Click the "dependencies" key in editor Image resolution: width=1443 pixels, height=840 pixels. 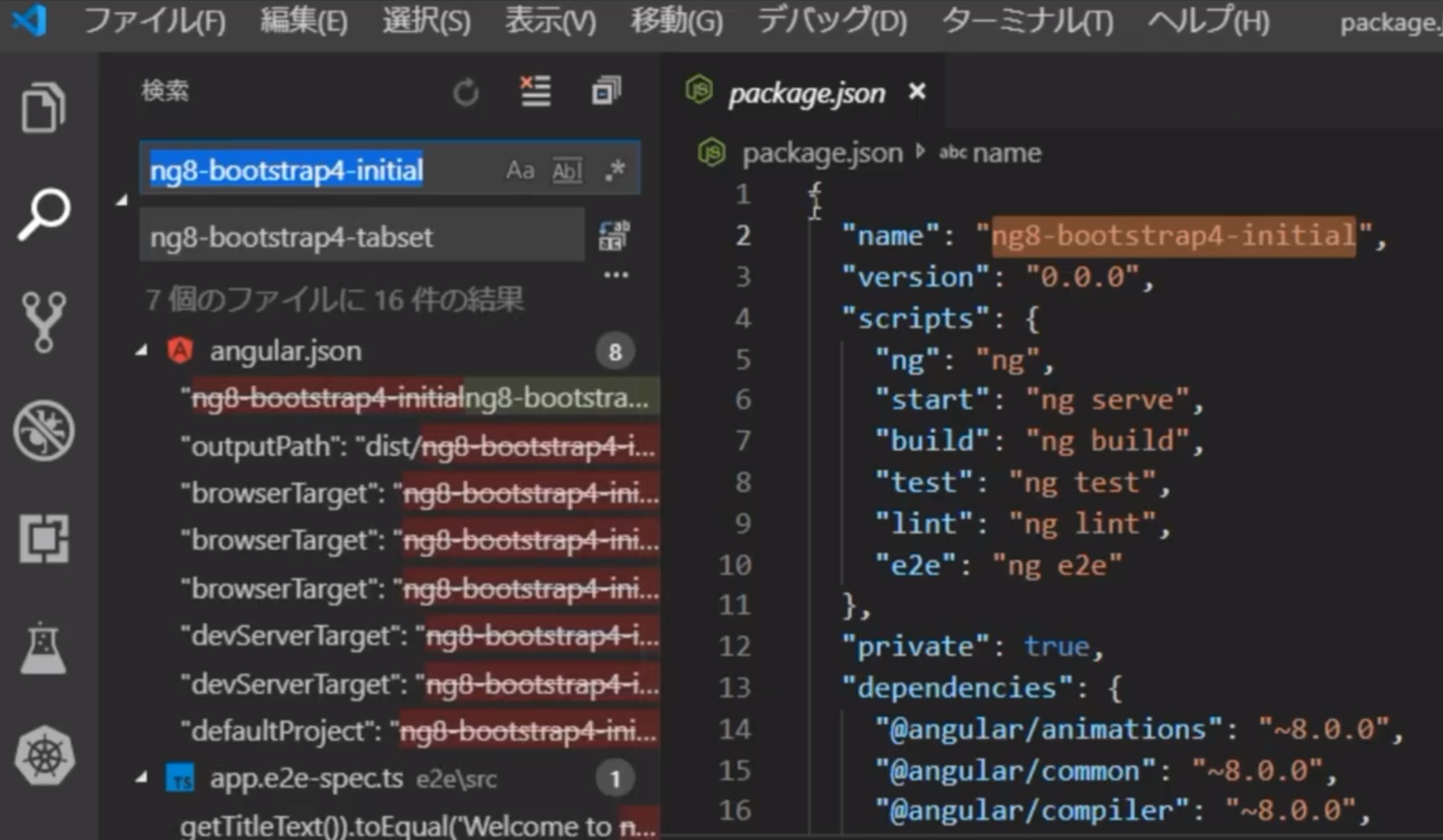click(957, 688)
